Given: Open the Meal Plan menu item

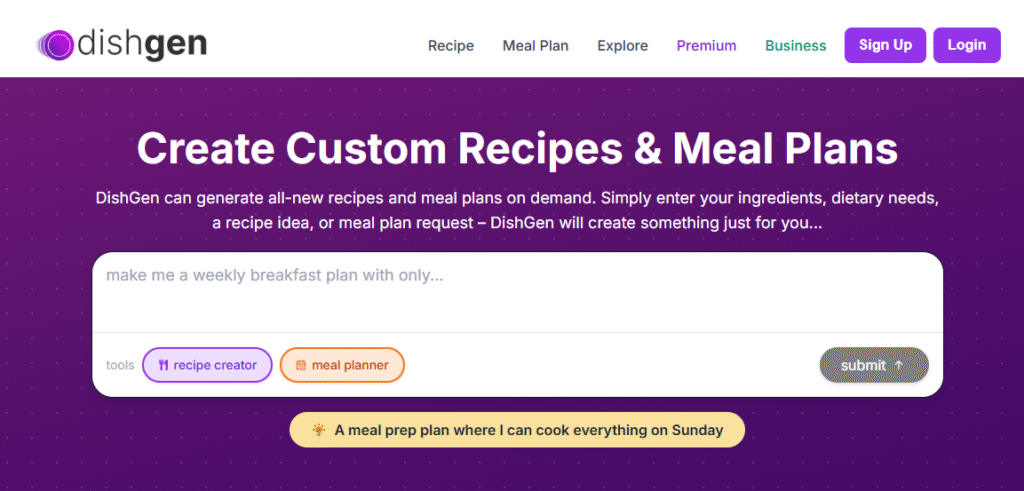Looking at the screenshot, I should click(535, 45).
